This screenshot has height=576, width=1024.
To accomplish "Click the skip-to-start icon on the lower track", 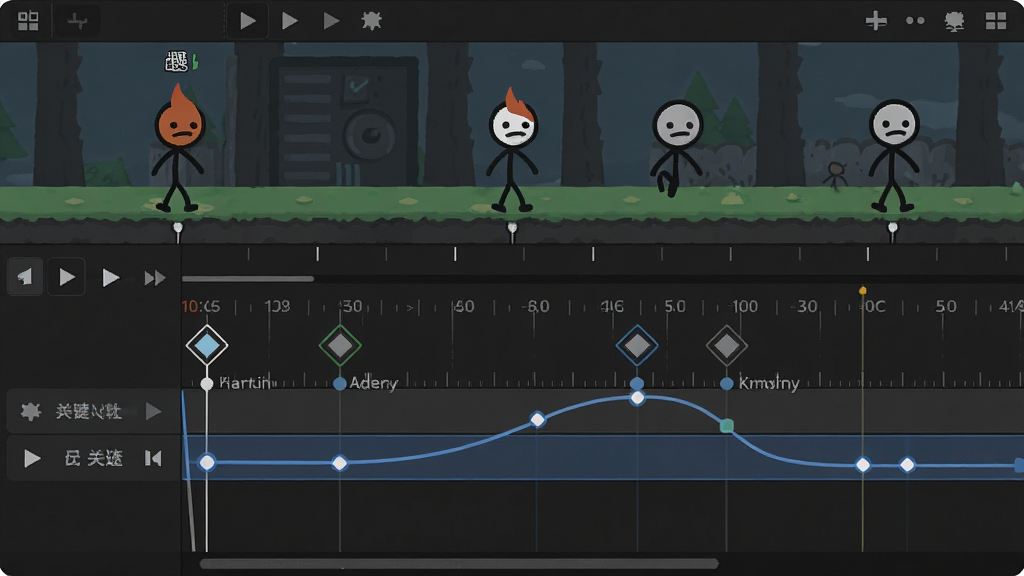I will pos(153,458).
